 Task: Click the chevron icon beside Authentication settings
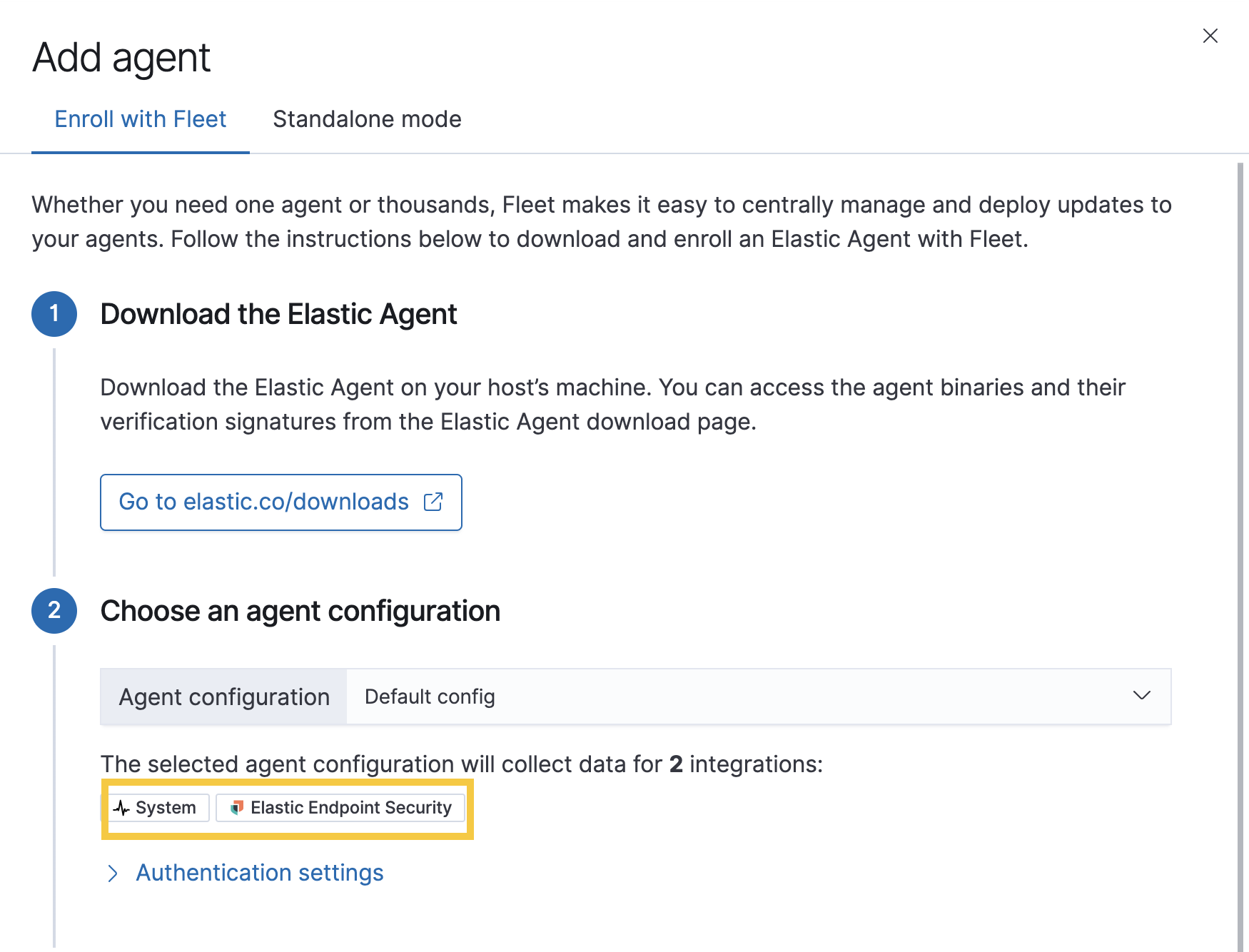pos(113,873)
